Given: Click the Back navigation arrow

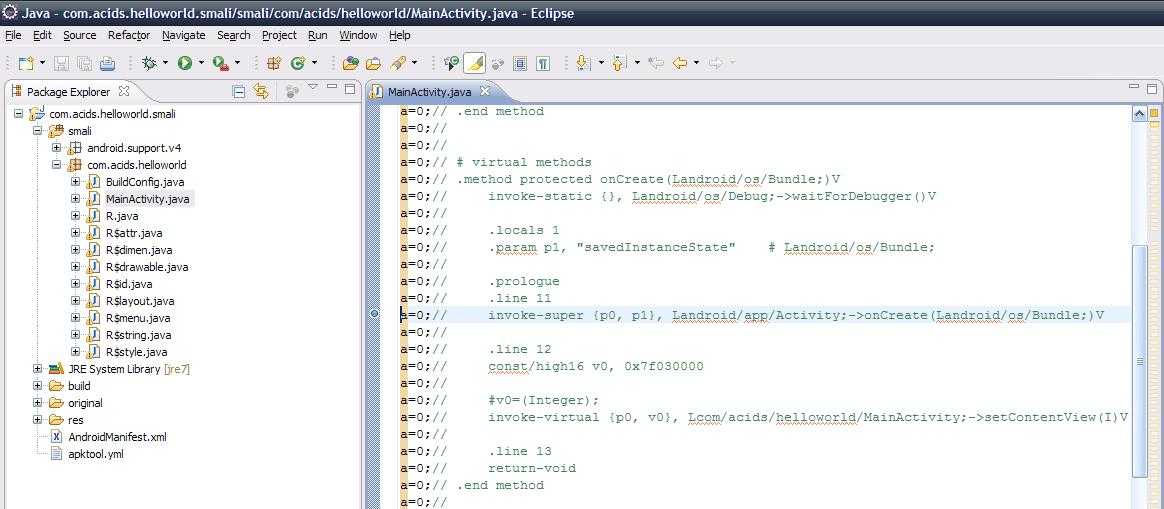Looking at the screenshot, I should (x=680, y=64).
